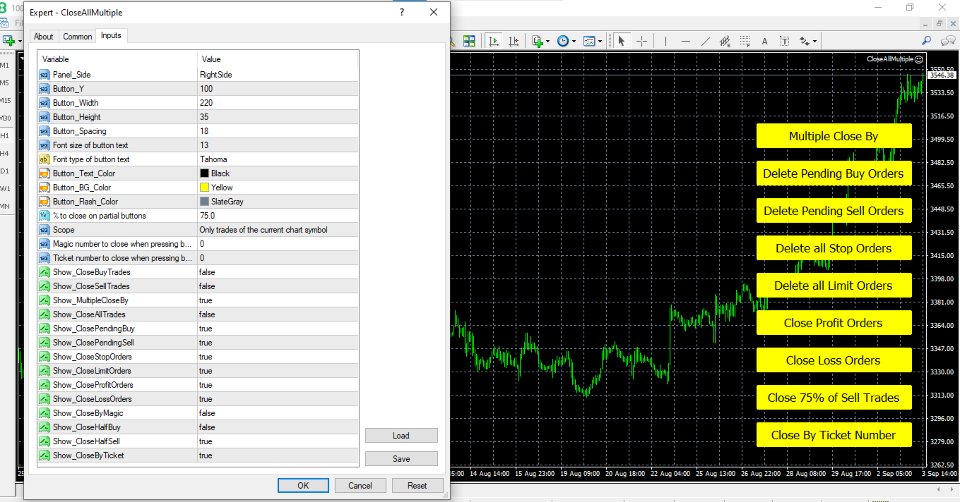Select the Inputs tab
This screenshot has width=960, height=502.
(111, 36)
